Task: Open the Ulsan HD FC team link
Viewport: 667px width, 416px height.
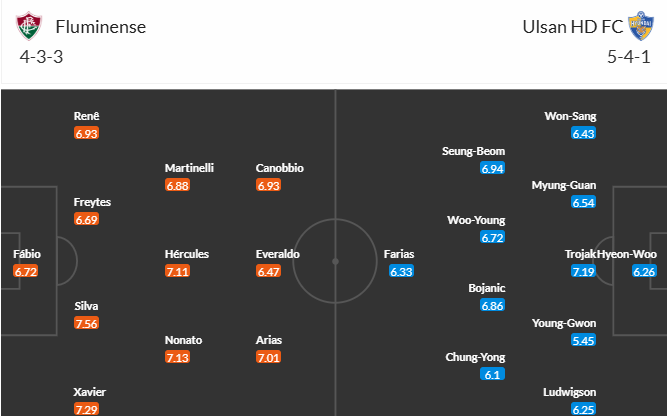Action: tap(573, 27)
